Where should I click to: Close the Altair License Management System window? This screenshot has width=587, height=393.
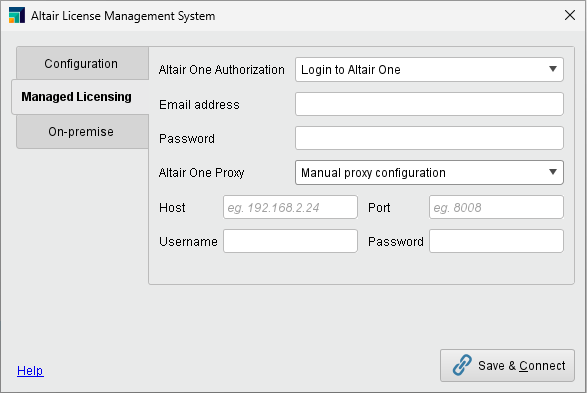570,15
